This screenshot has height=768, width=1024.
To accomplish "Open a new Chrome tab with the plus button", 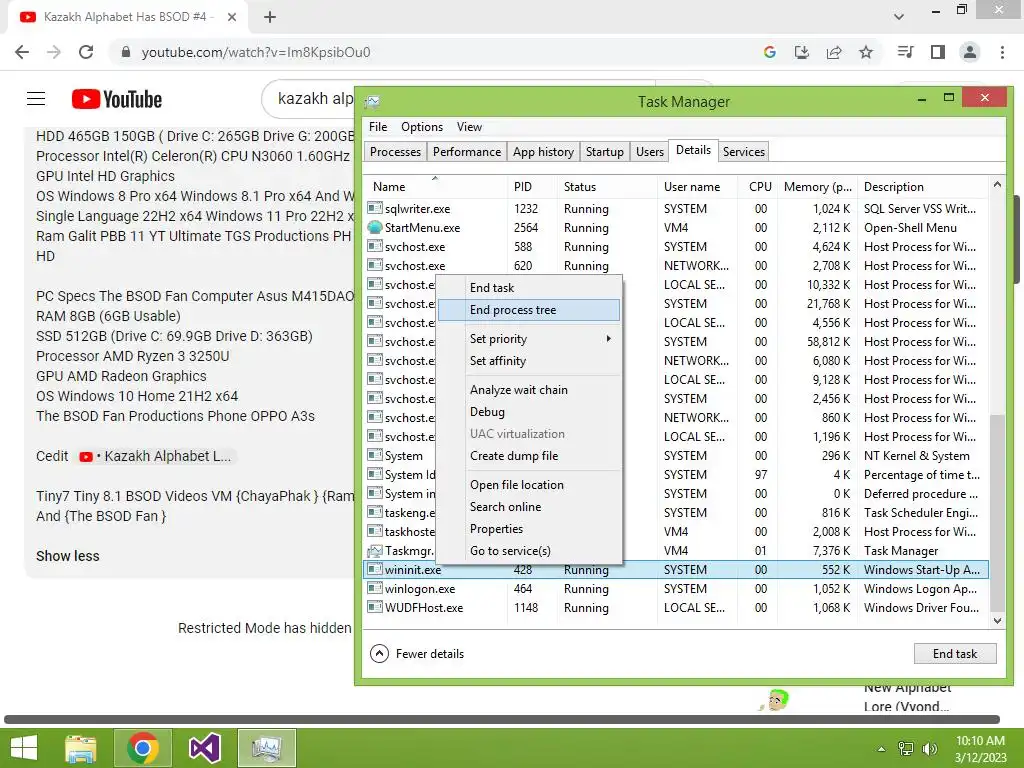I will coord(270,17).
